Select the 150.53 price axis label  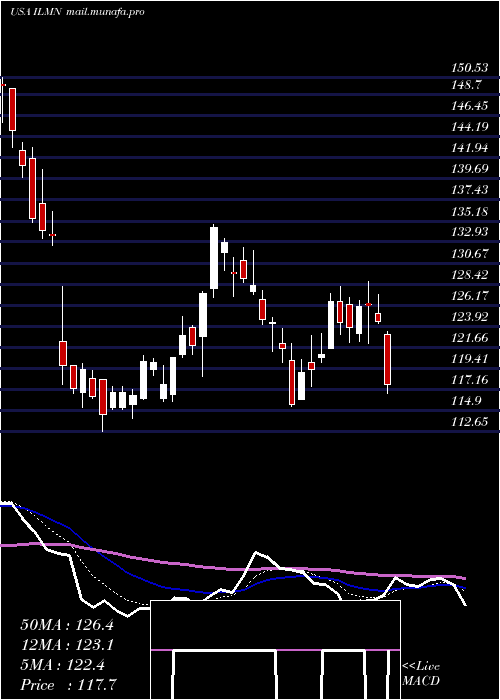point(469,68)
